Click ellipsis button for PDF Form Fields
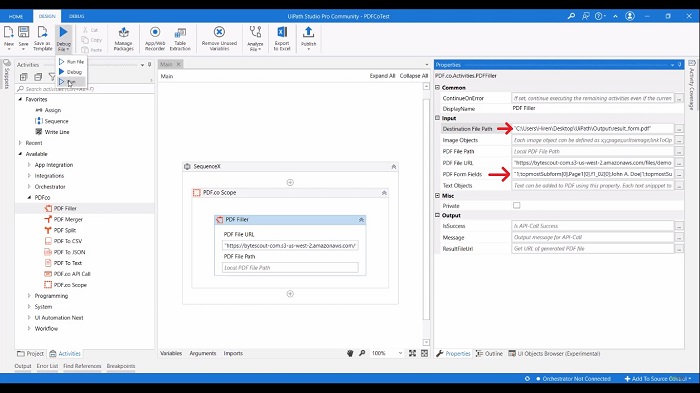This screenshot has width=700, height=393. 679,174
